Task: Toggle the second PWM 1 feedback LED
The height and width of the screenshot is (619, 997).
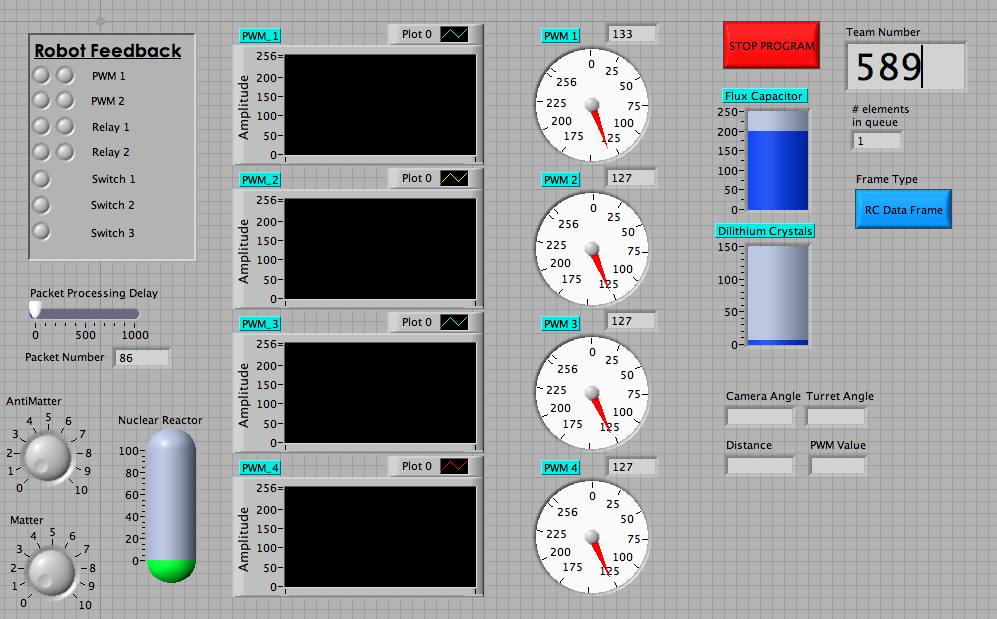Action: [x=65, y=75]
